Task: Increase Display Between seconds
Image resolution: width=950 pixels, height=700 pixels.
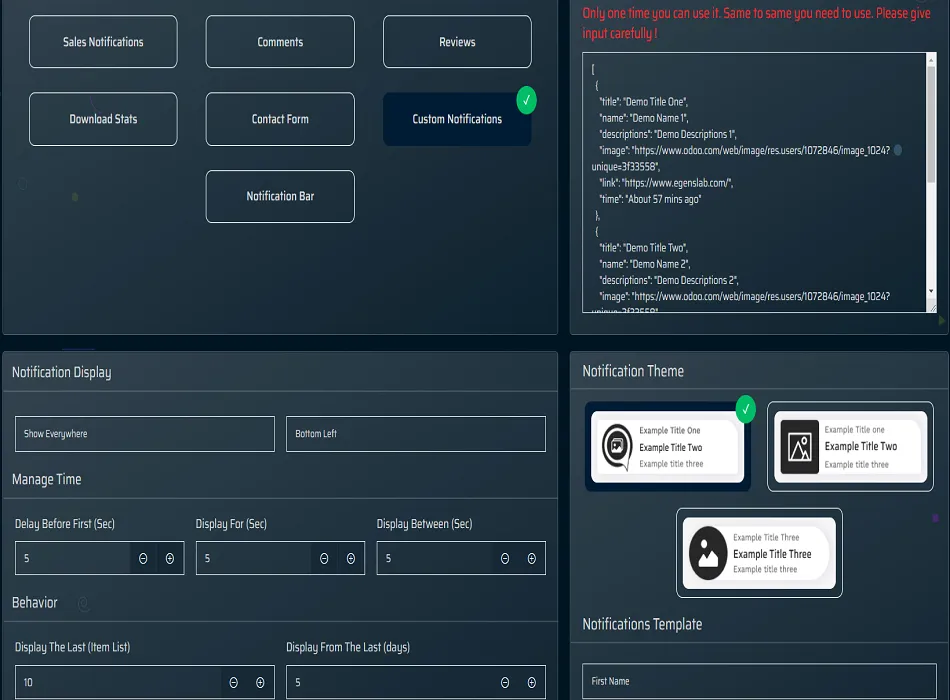Action: pyautogui.click(x=531, y=559)
